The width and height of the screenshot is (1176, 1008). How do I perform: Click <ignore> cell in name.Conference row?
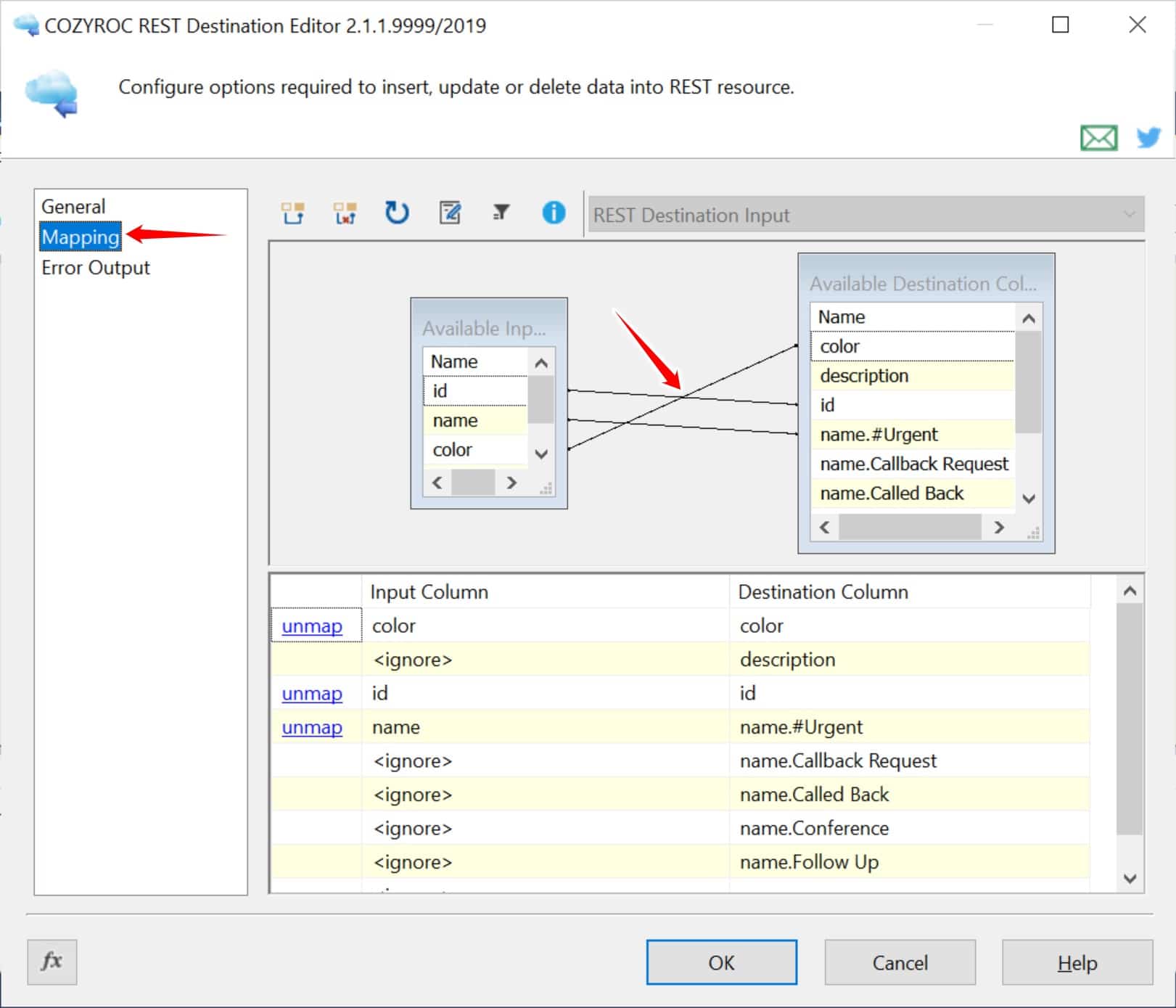[x=546, y=828]
